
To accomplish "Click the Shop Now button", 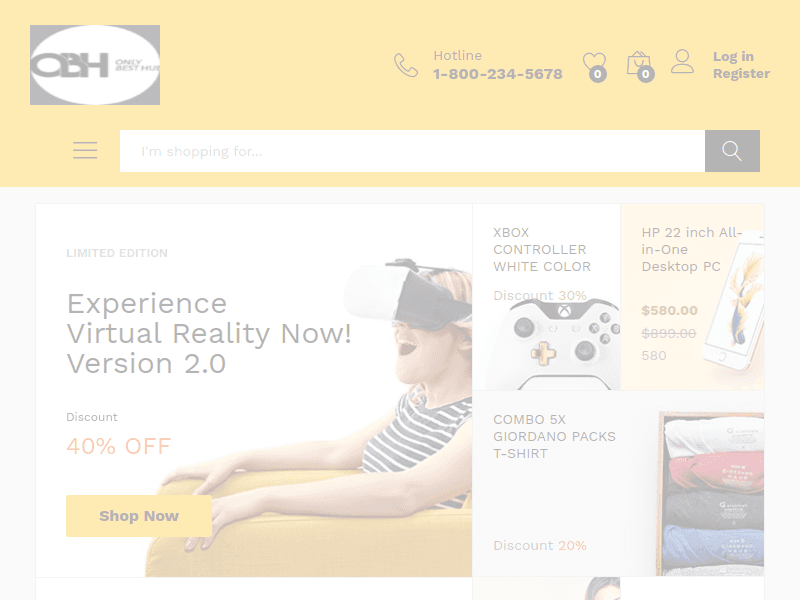I will (139, 516).
